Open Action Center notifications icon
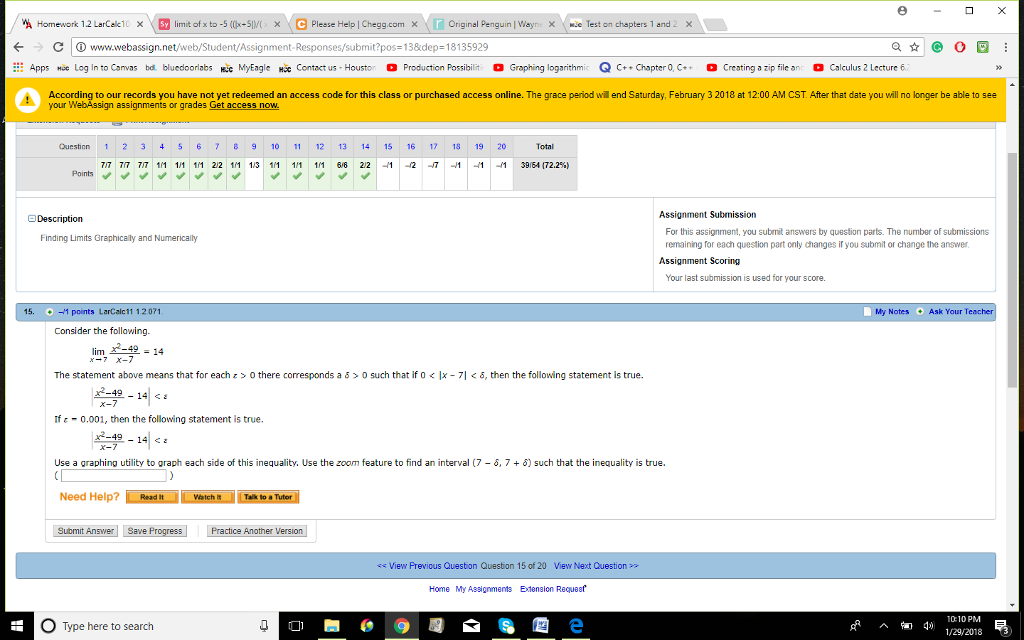1024x640 pixels. 1001,626
